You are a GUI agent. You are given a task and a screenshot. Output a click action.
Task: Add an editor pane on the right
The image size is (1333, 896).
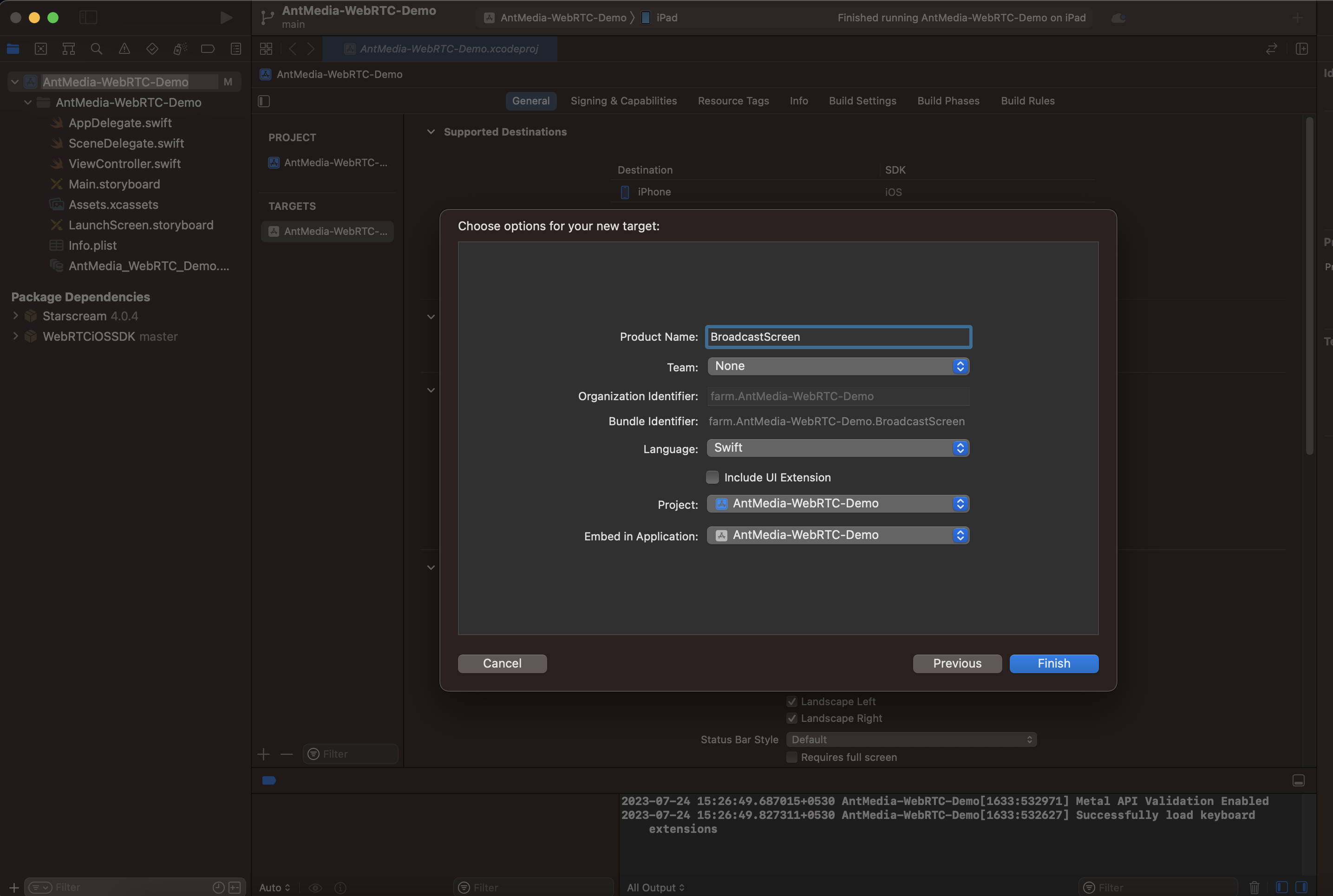pyautogui.click(x=1302, y=49)
